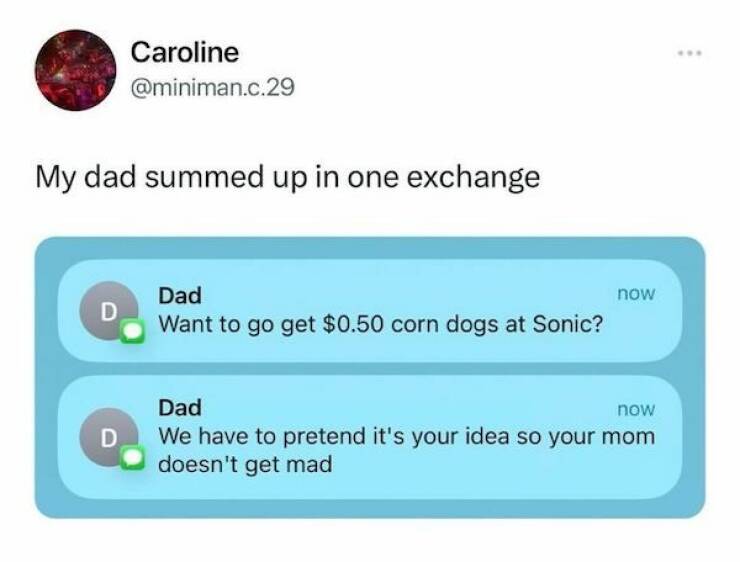The image size is (740, 562).
Task: Click the "My dad summed up" post text
Action: (288, 178)
